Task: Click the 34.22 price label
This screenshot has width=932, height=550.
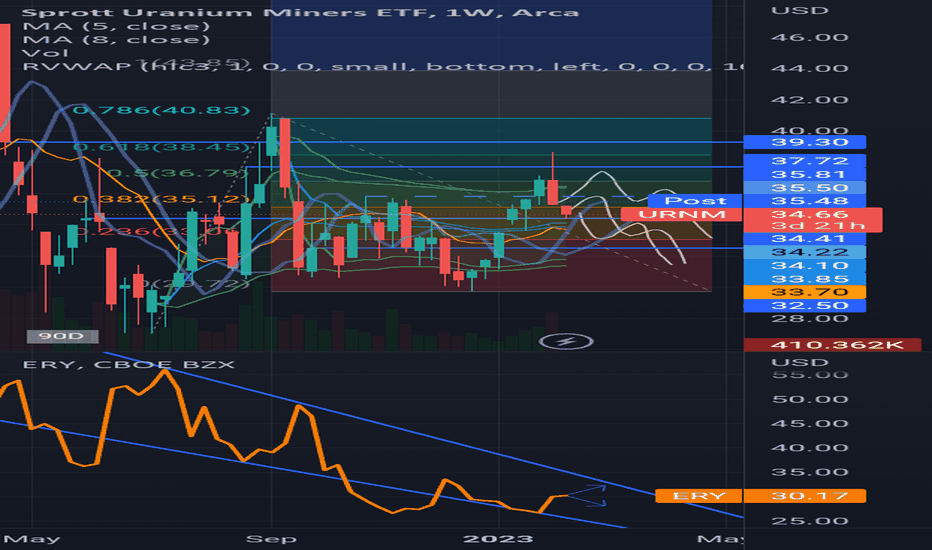Action: (x=804, y=252)
